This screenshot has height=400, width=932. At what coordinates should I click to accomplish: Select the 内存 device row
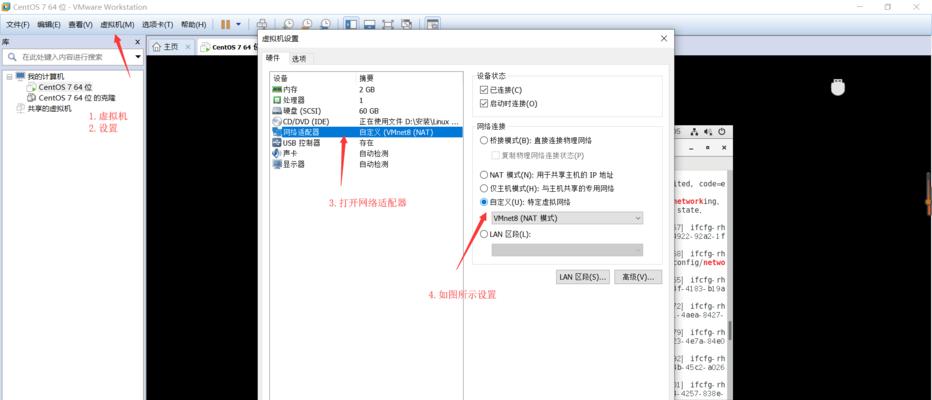(366, 89)
